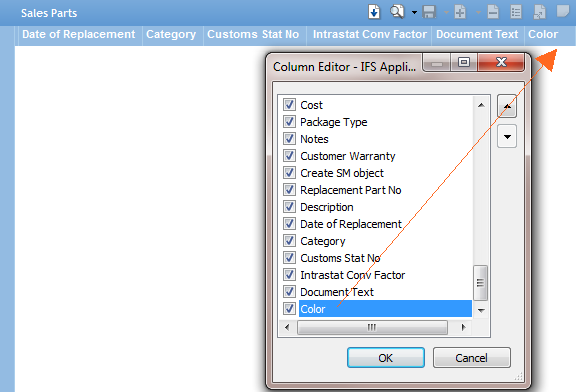Move the selected column down with the arrow button

[507, 136]
